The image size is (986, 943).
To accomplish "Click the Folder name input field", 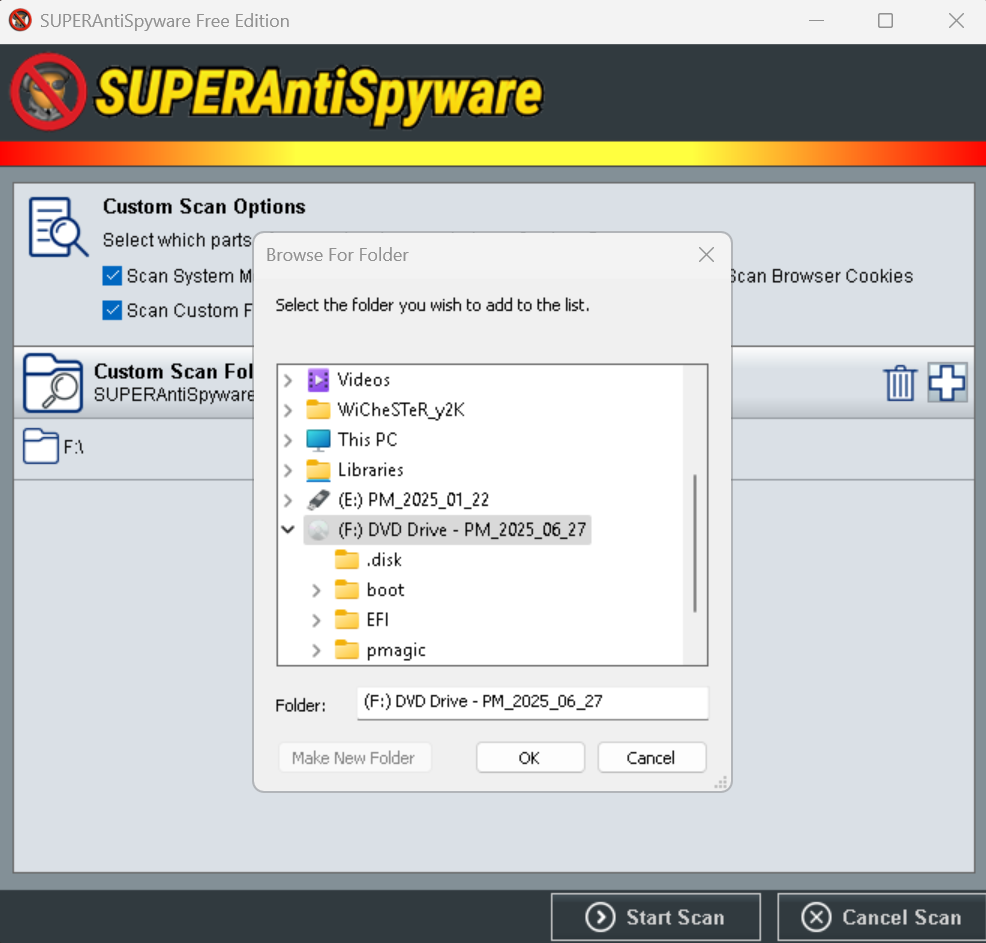I will (x=532, y=702).
